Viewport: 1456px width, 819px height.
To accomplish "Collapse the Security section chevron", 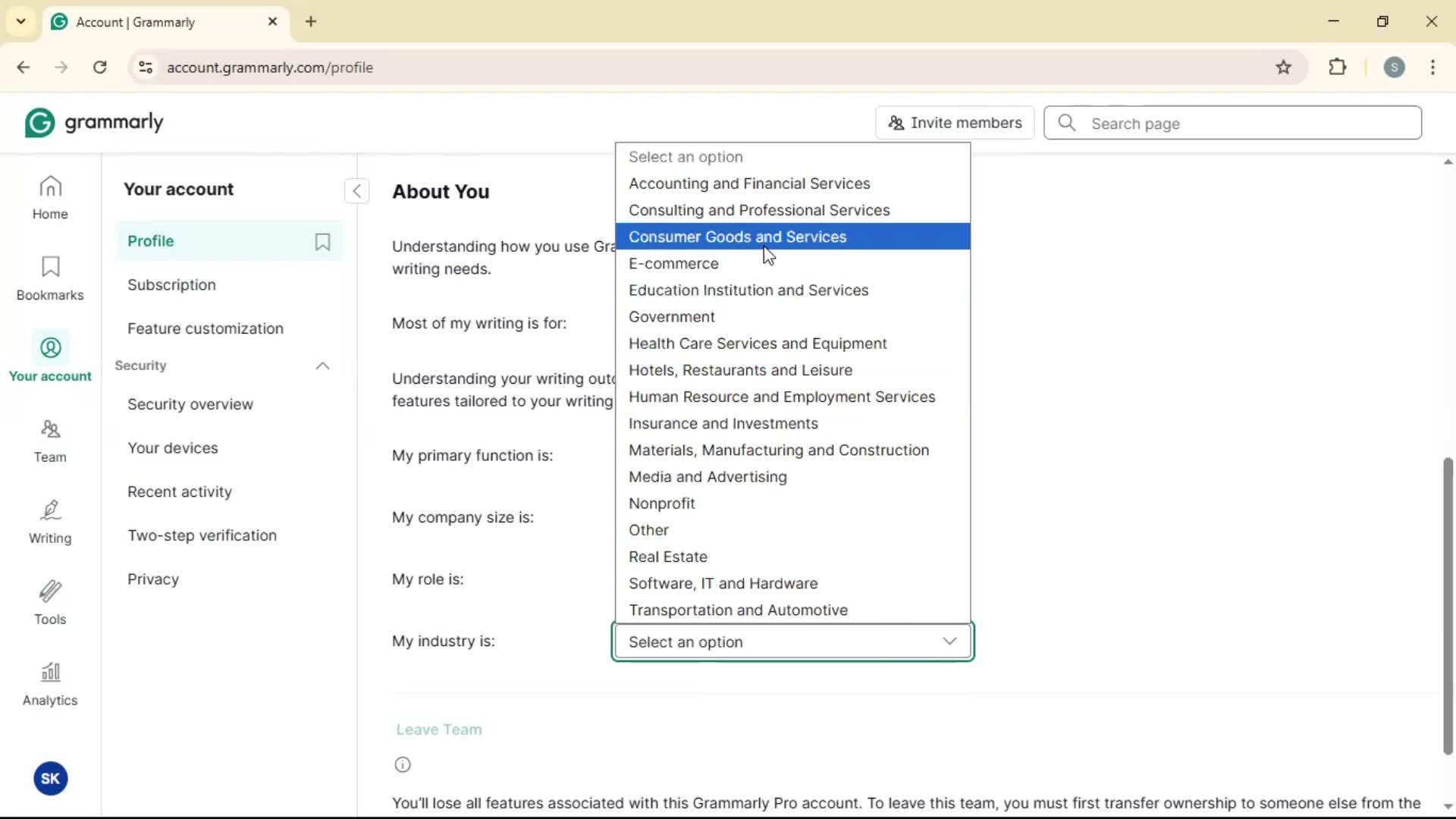I will [x=322, y=366].
